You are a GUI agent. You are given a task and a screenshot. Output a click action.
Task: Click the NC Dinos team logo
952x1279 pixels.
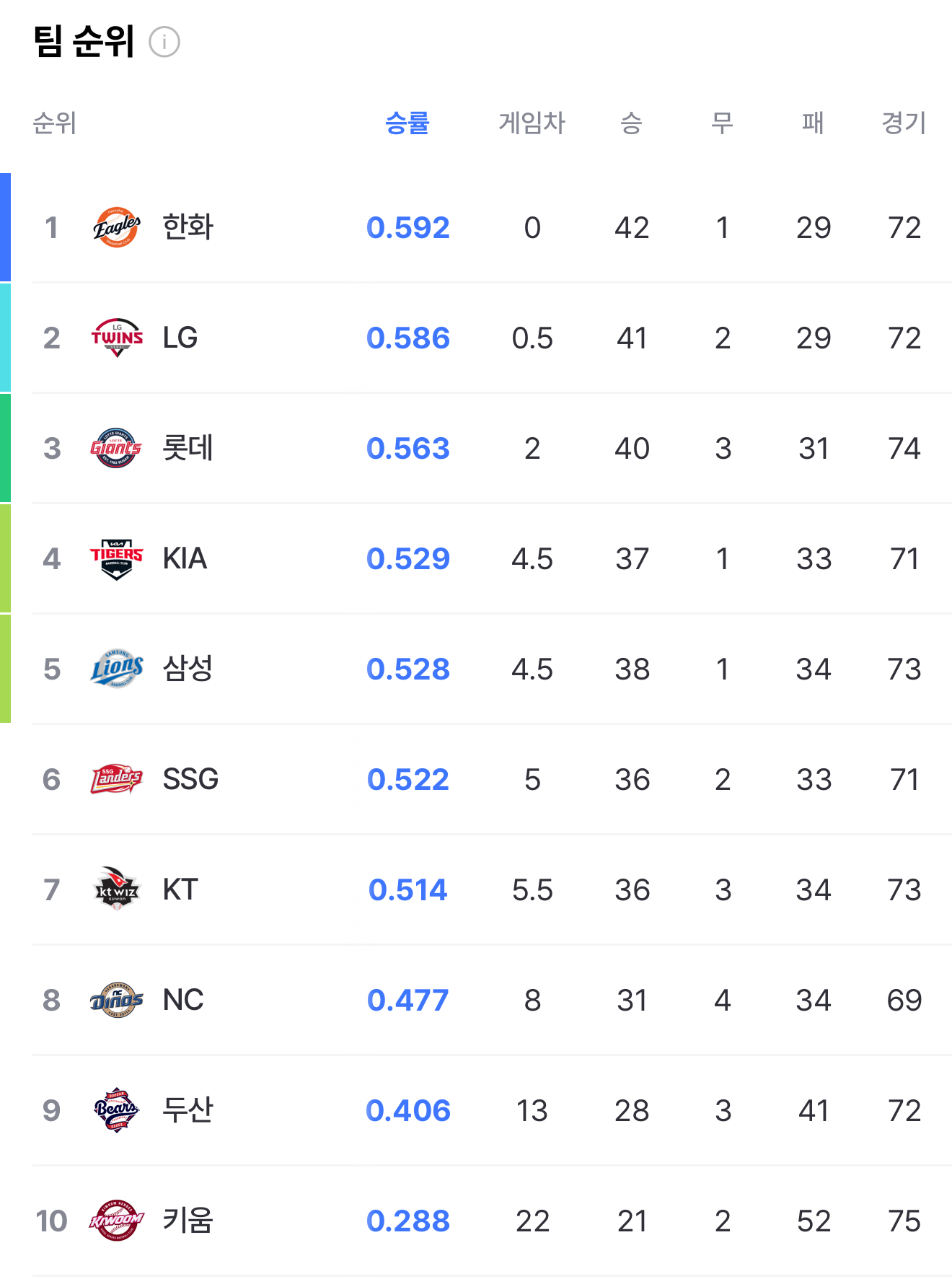(117, 1000)
